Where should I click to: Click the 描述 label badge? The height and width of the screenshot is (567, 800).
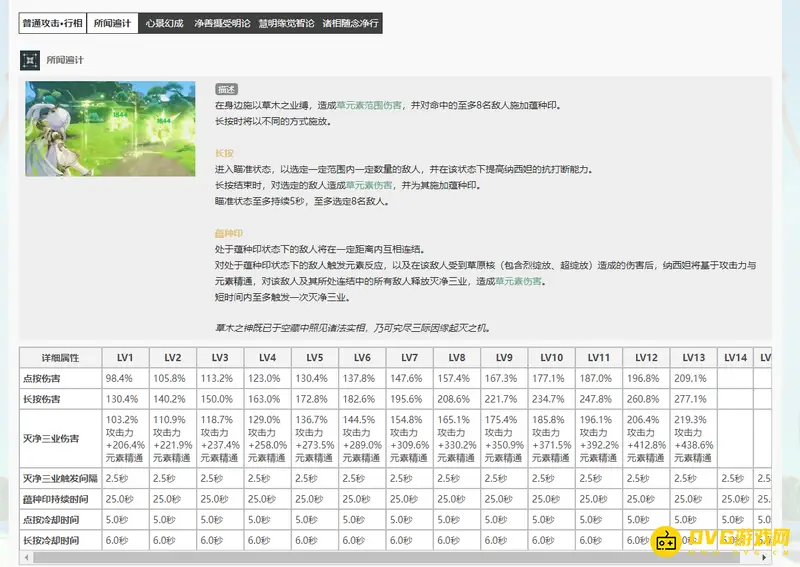point(227,89)
